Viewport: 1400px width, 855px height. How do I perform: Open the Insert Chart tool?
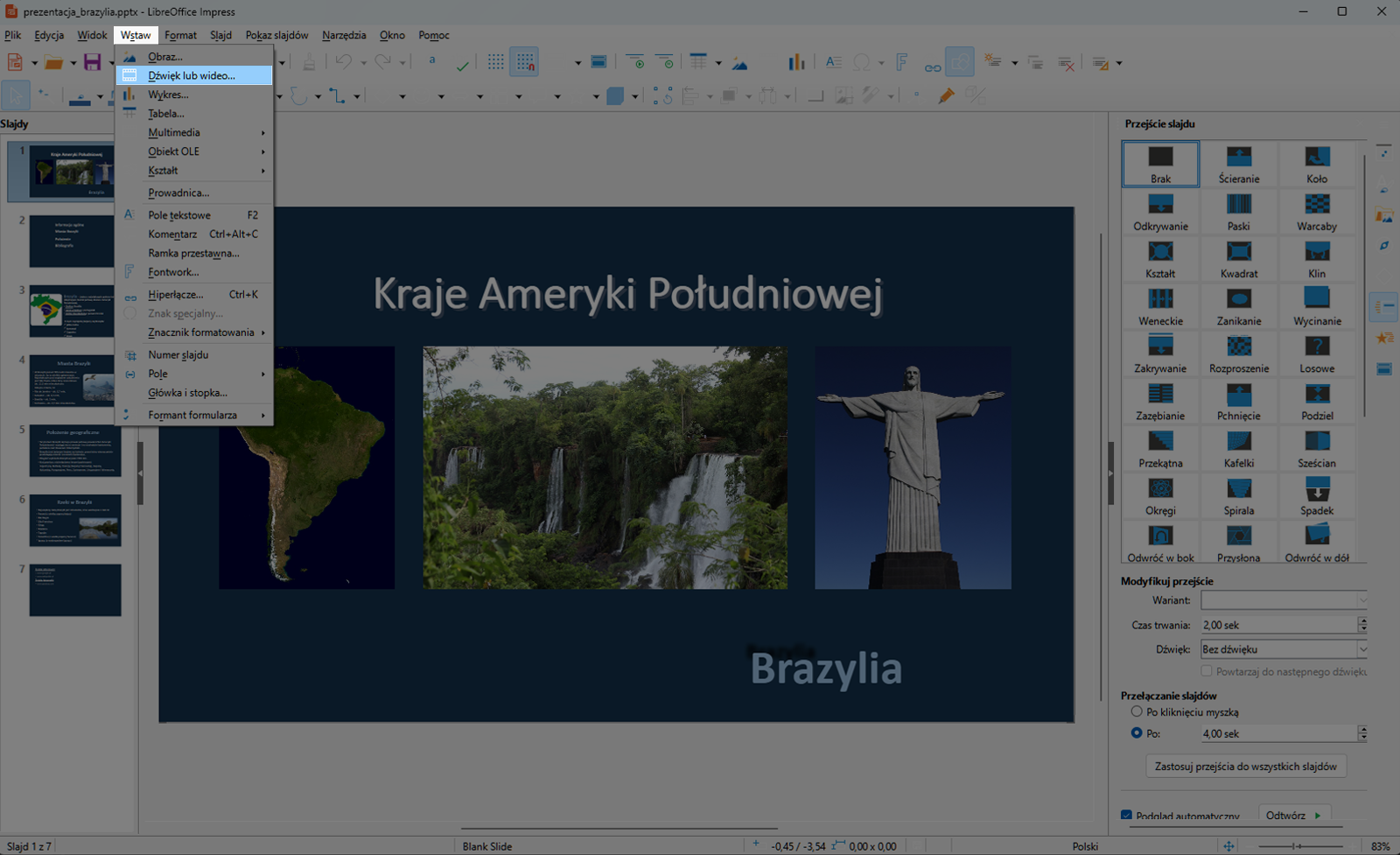pos(794,61)
